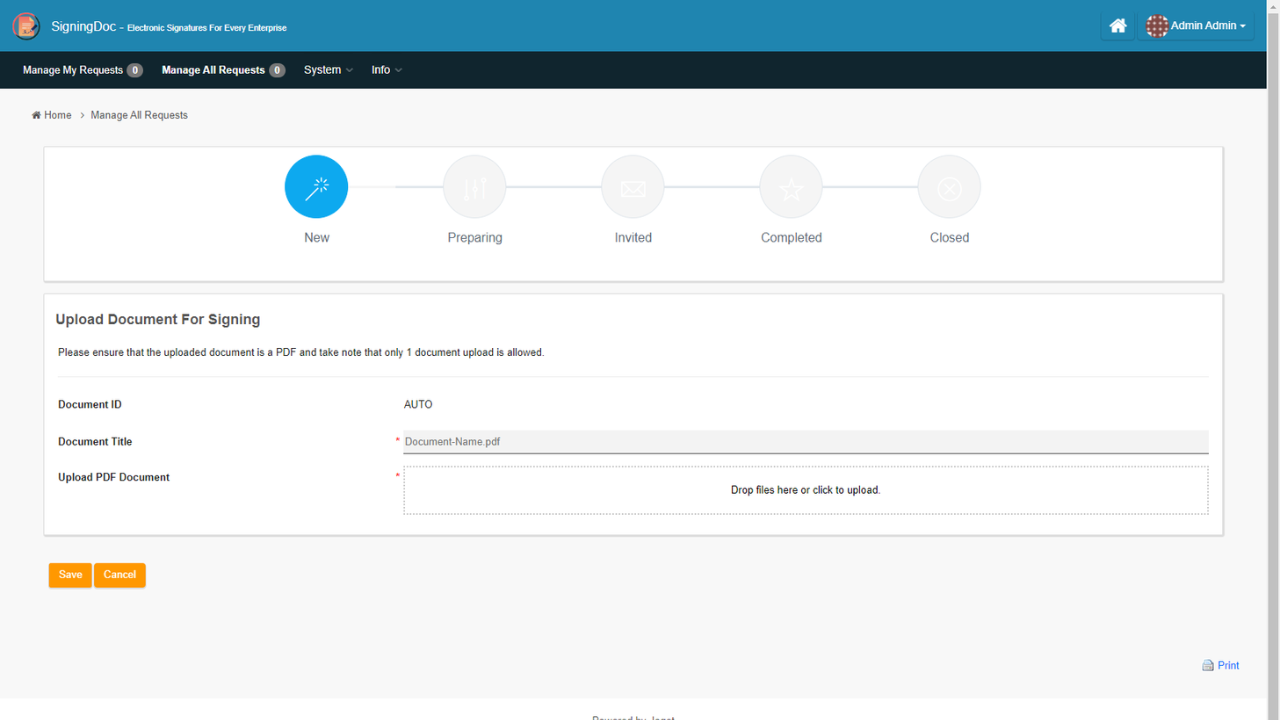Image resolution: width=1280 pixels, height=720 pixels.
Task: Select the New step wand icon
Action: (x=316, y=187)
